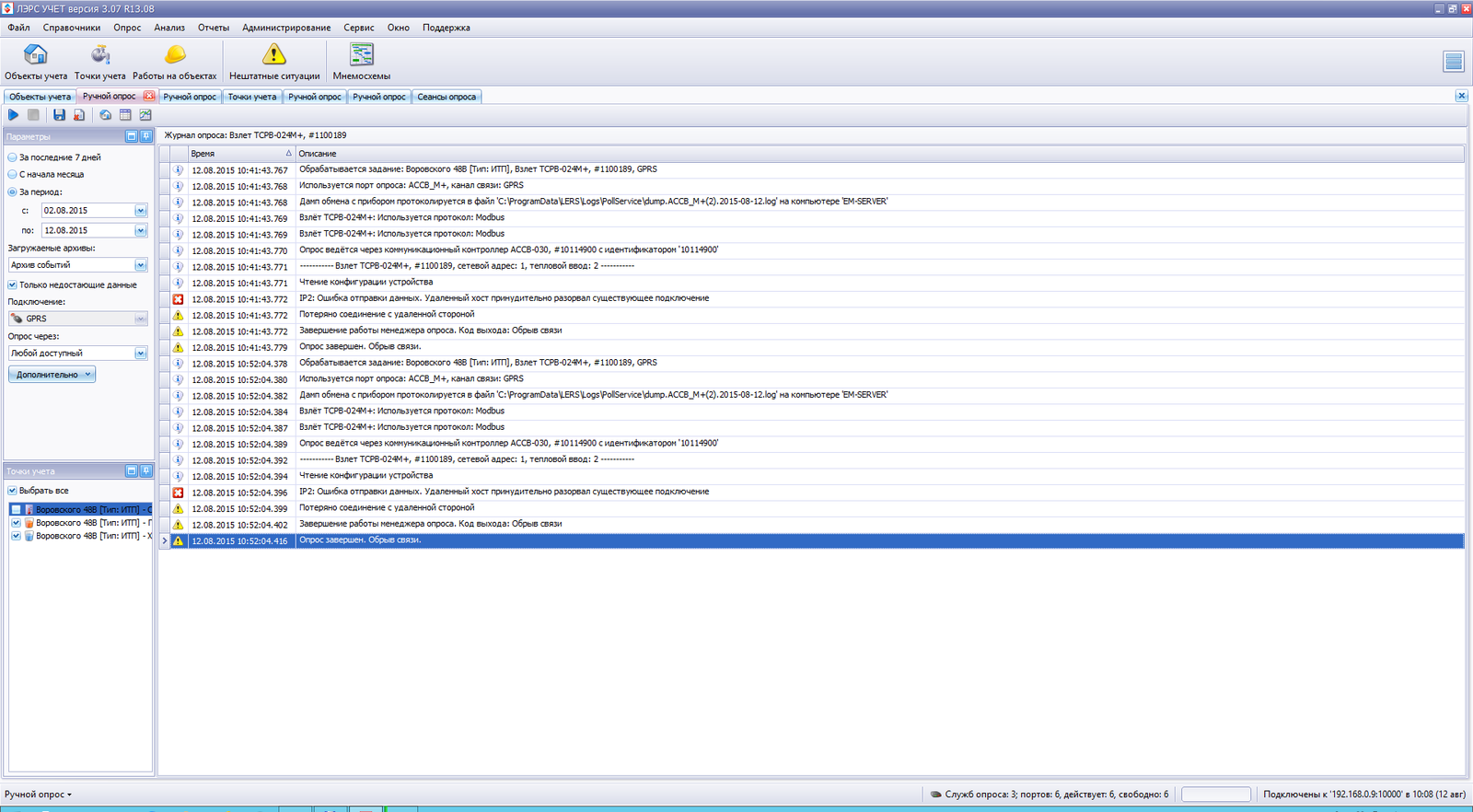Click the empty progress field in the status bar
Viewport: 1473px width, 812px height.
(1215, 794)
